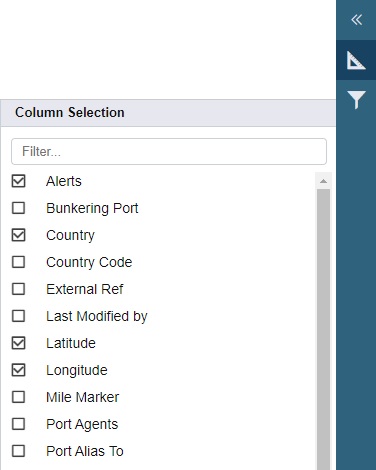Click the column list scrollbar track
The image size is (376, 470).
pyautogui.click(x=323, y=329)
